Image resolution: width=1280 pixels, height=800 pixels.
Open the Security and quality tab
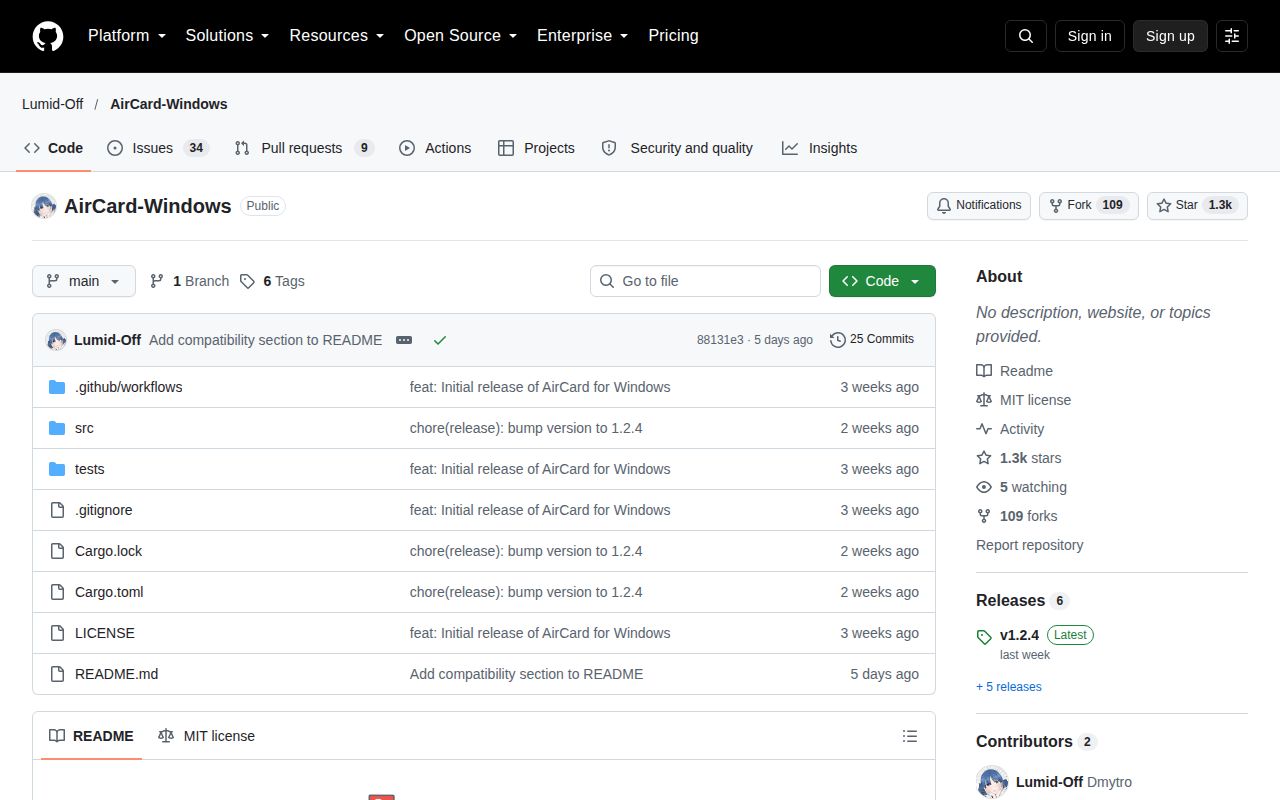677,148
